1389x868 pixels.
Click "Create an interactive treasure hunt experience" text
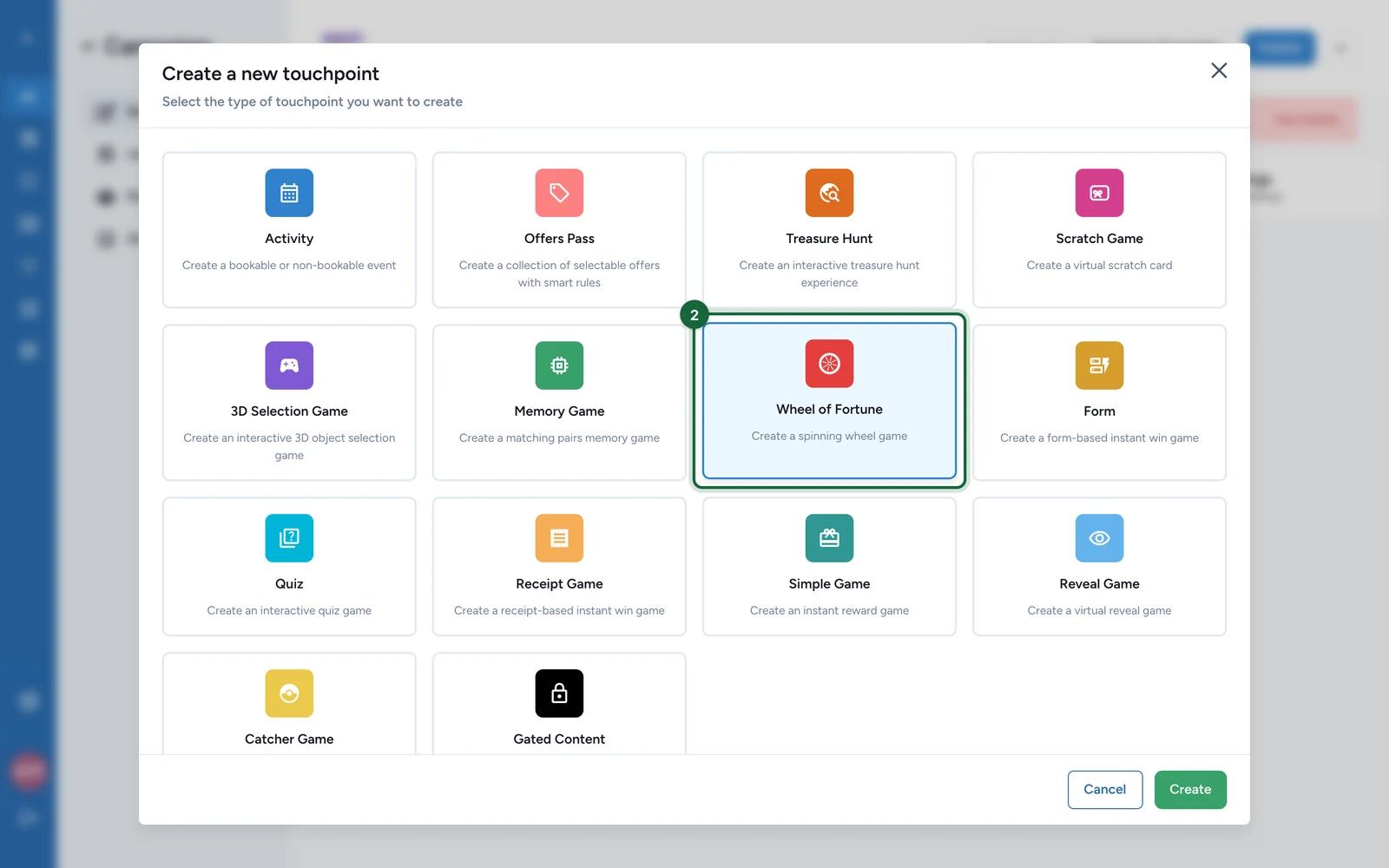[x=829, y=274]
